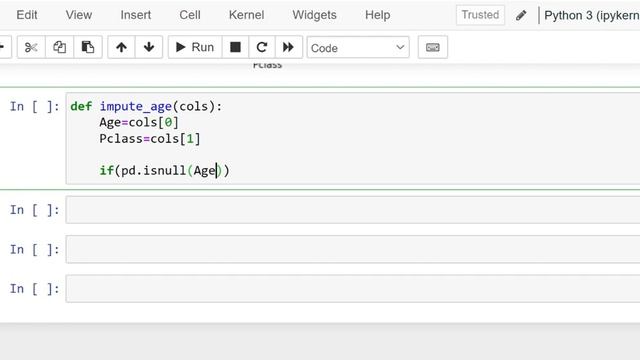Move selected cell down arrow

click(149, 47)
